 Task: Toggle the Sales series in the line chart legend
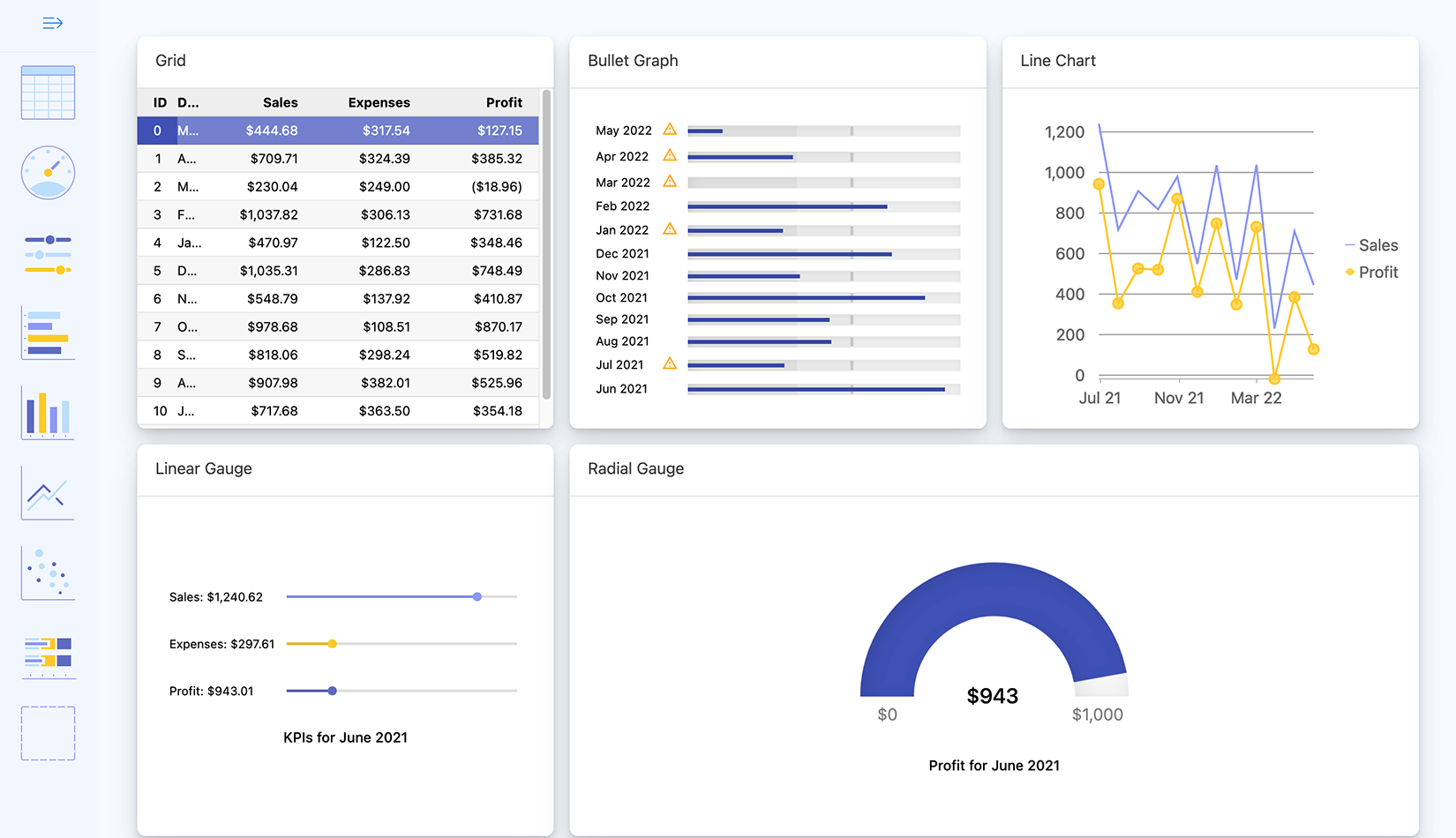(1371, 245)
